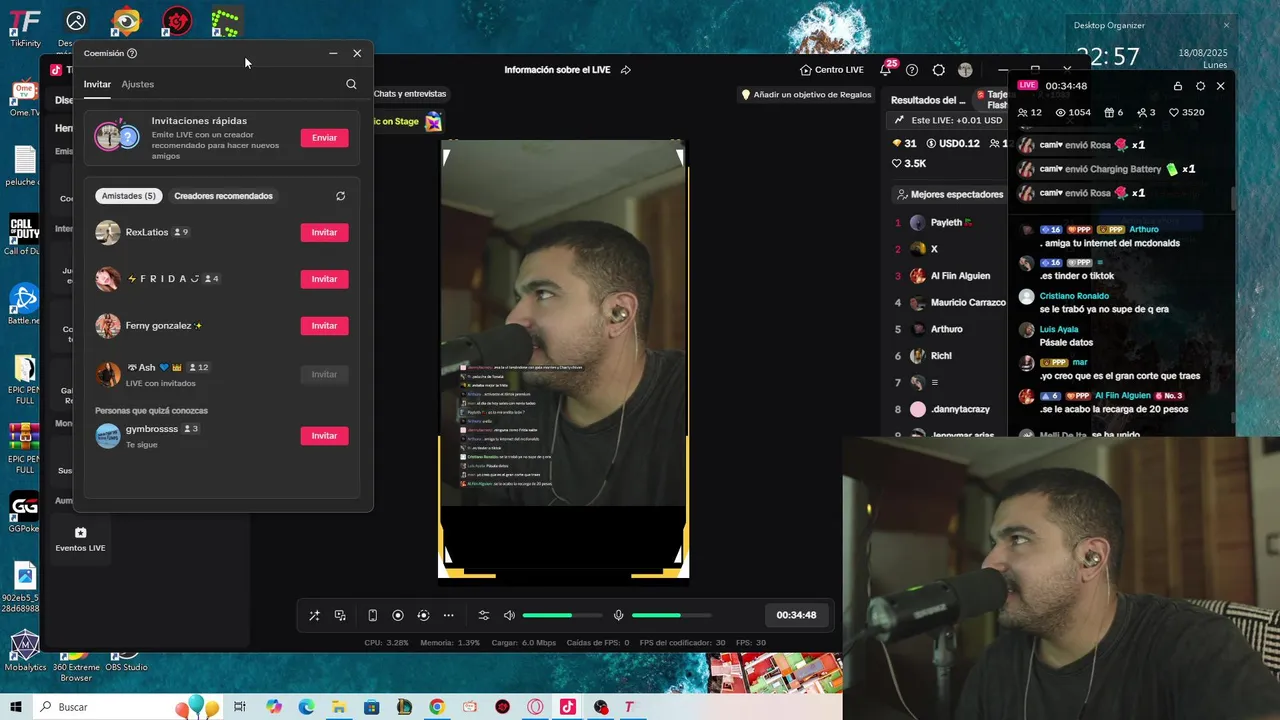Click the 00:34:48 live timer button

click(x=796, y=615)
